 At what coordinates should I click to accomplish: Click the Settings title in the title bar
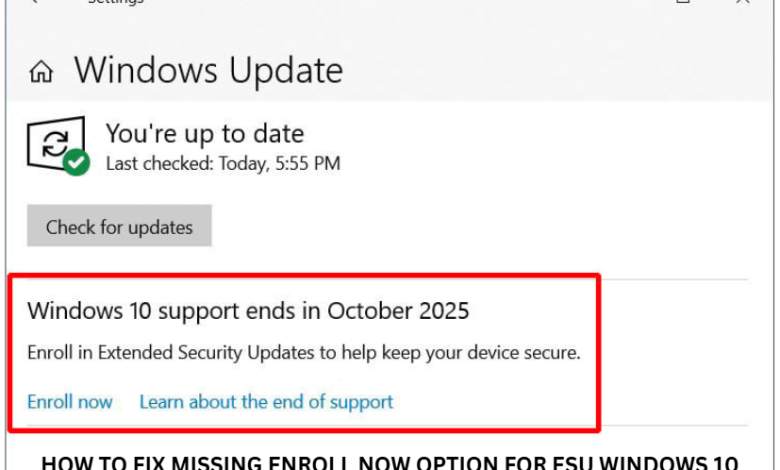(x=115, y=2)
